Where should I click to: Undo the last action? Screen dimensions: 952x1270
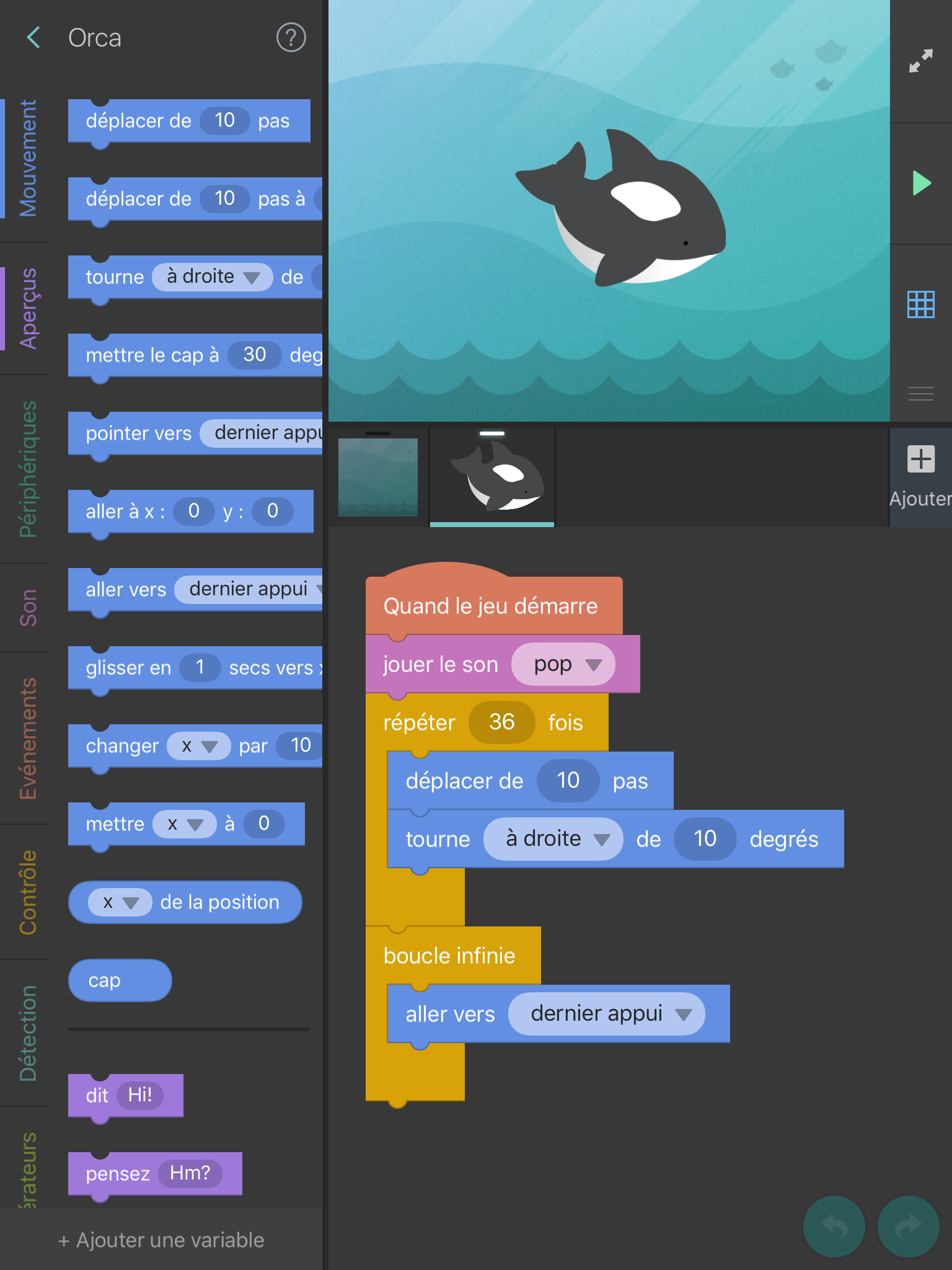click(834, 1226)
